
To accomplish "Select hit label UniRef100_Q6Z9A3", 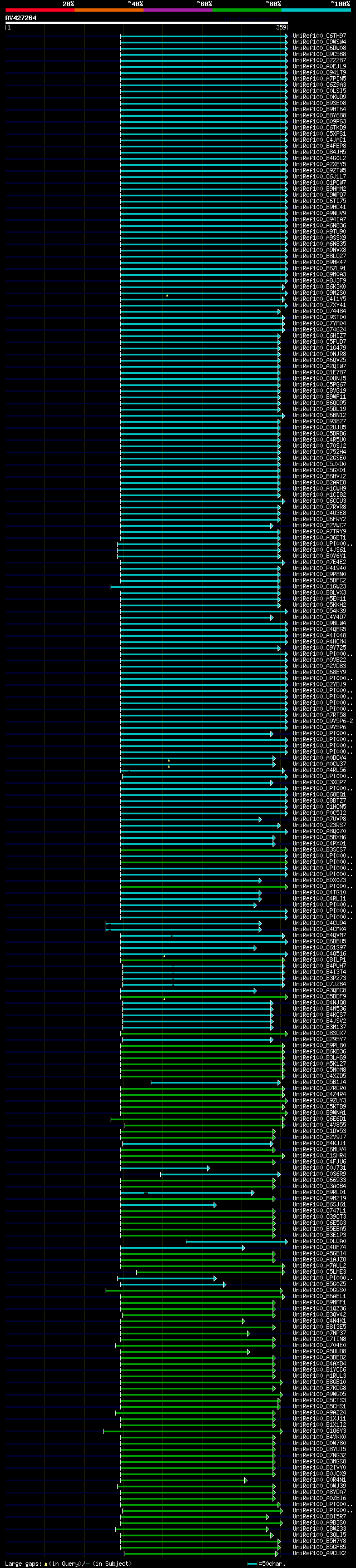I will [319, 85].
